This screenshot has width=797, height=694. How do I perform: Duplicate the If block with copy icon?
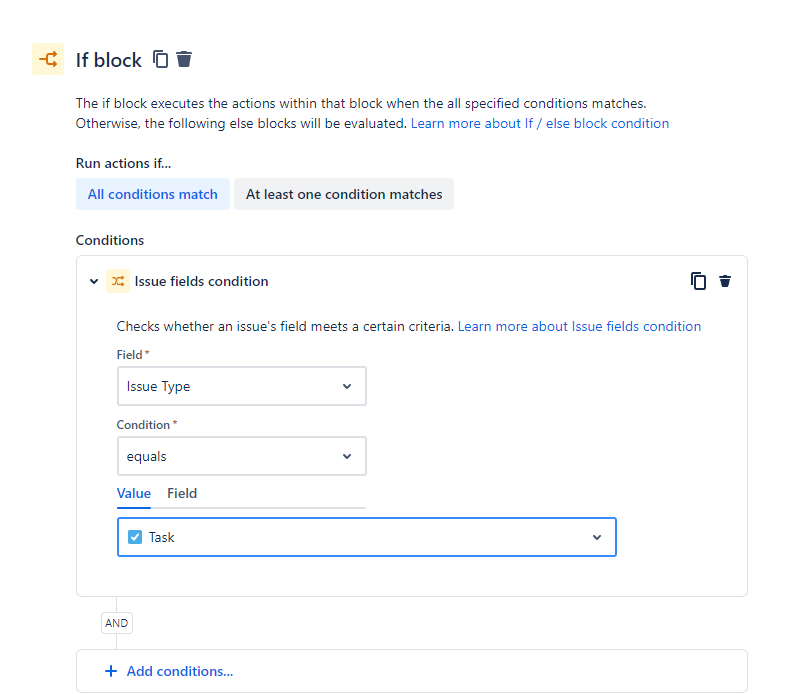[x=160, y=59]
